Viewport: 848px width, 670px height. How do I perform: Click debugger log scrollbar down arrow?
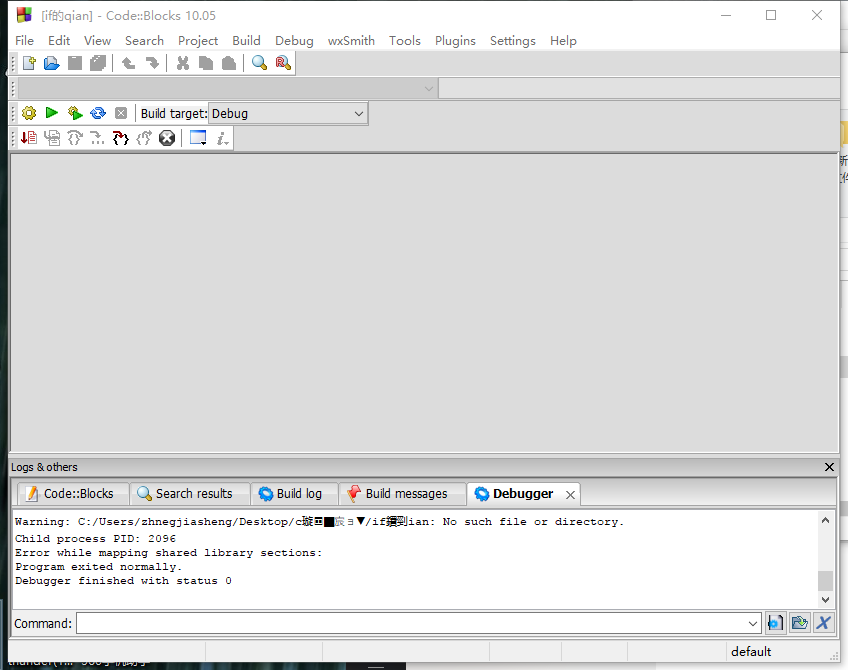[x=825, y=599]
